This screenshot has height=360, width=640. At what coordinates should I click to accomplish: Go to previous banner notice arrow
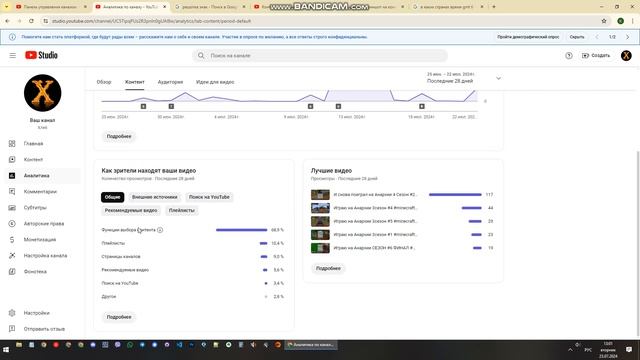597,37
